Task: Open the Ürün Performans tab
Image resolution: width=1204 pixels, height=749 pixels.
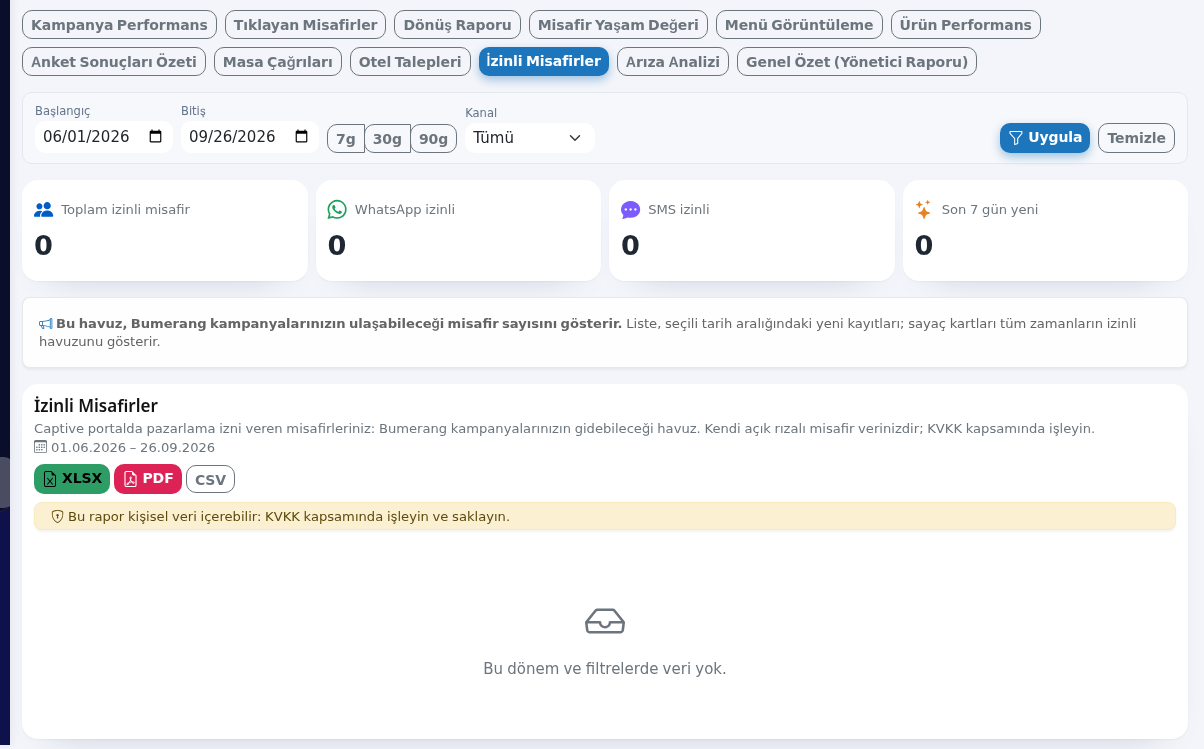Action: pyautogui.click(x=965, y=25)
